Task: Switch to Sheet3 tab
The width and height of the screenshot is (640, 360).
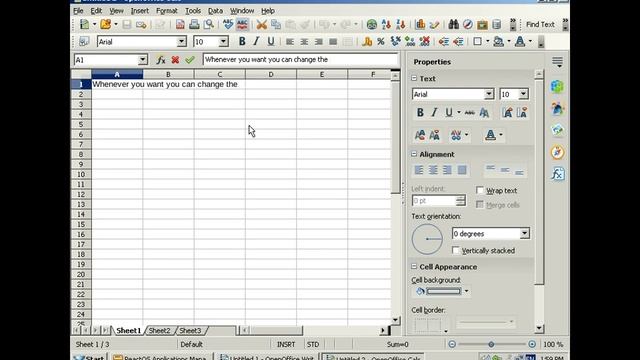Action: (190, 331)
